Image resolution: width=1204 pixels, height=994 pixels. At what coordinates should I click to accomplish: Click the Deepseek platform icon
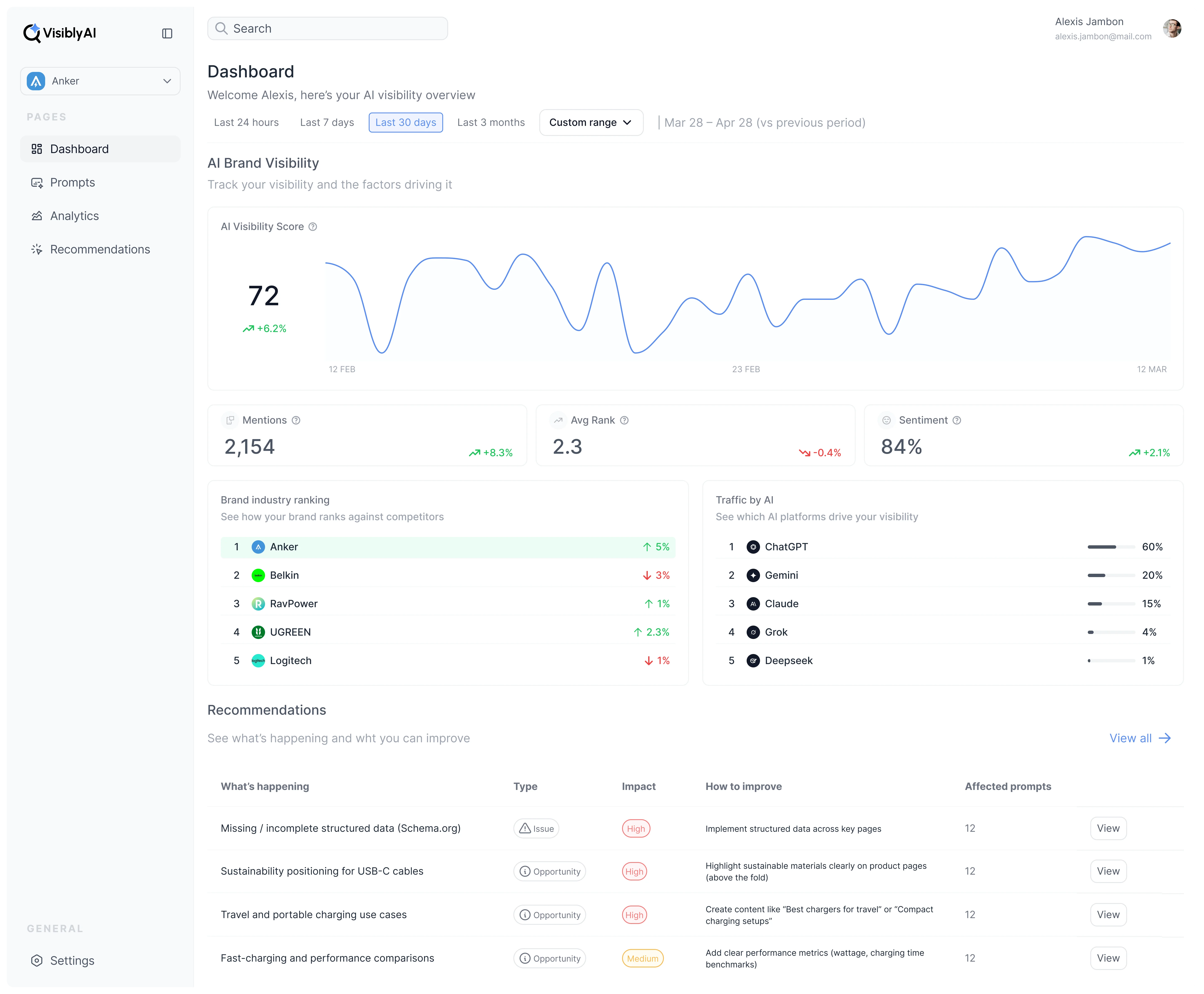point(753,661)
